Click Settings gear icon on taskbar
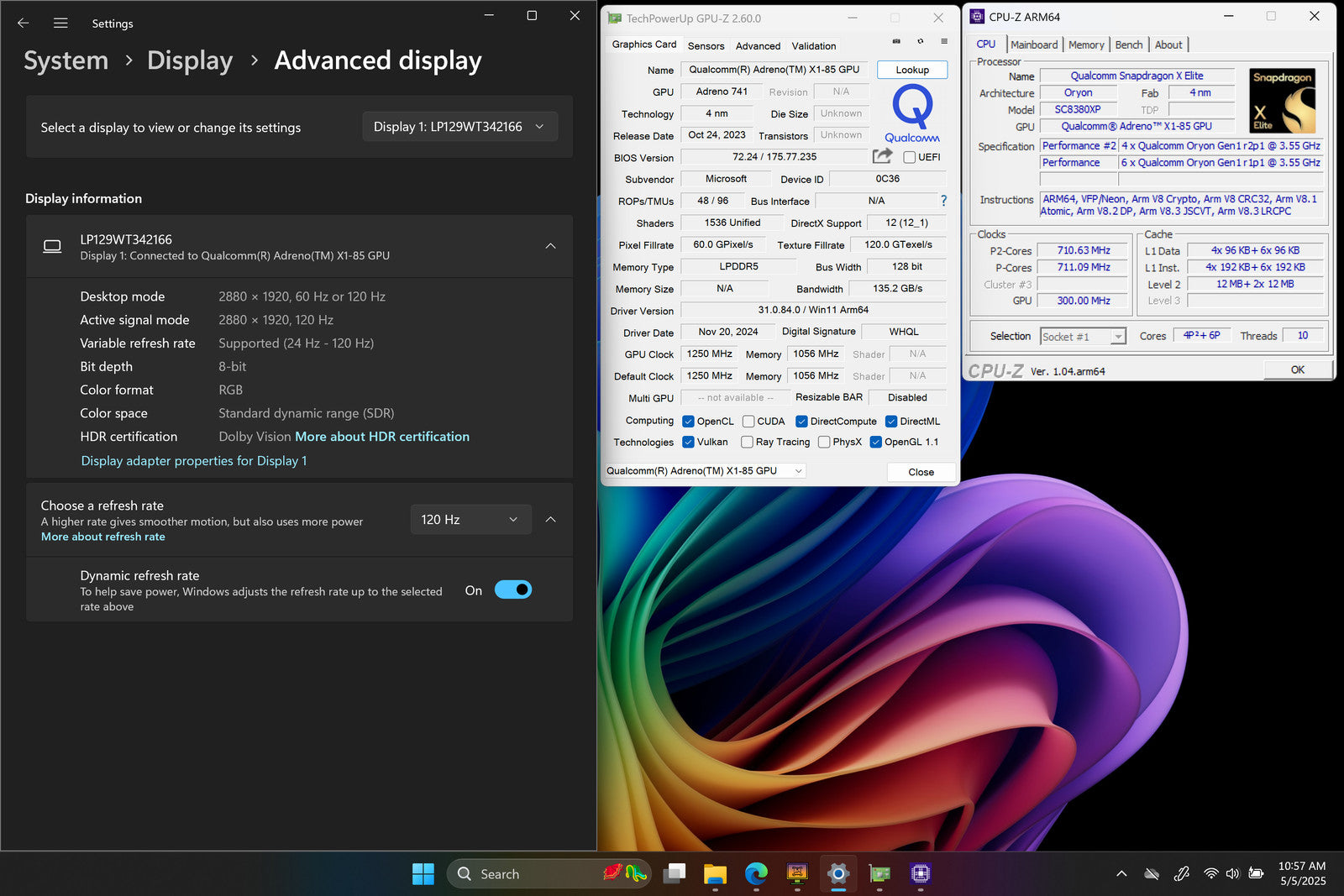 [838, 874]
